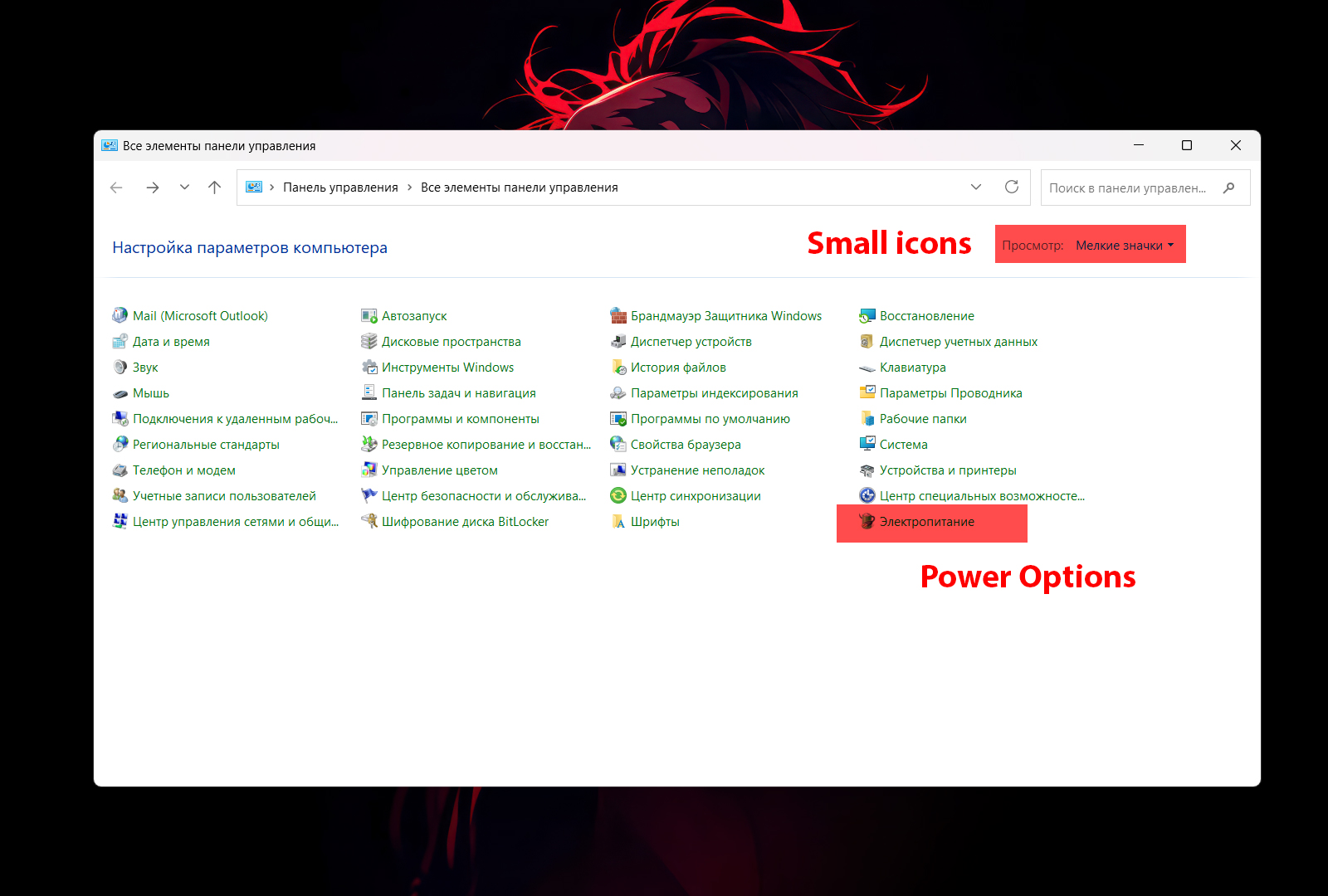Click the Клавиатура keyboard icon
Screen dimensions: 1328x896
coord(867,367)
